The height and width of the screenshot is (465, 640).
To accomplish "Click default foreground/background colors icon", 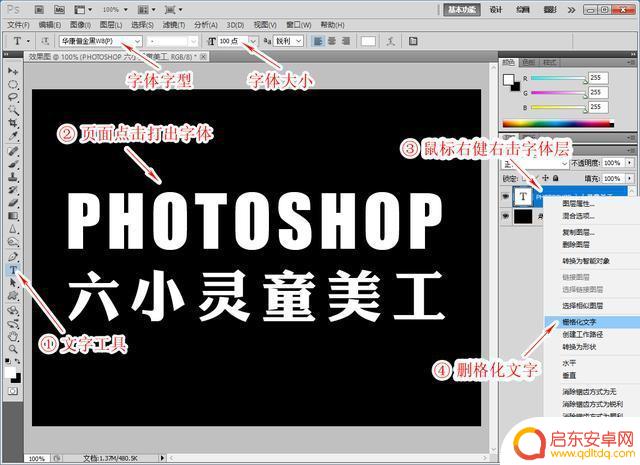I will pos(8,361).
